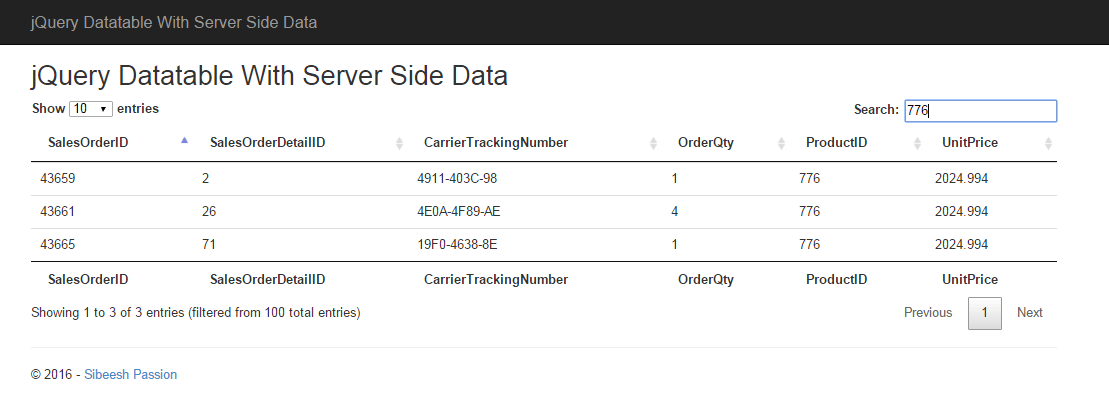Screen dimensions: 1109x410
Task: Click SalesOrderDetailID column sort arrows
Action: [399, 144]
